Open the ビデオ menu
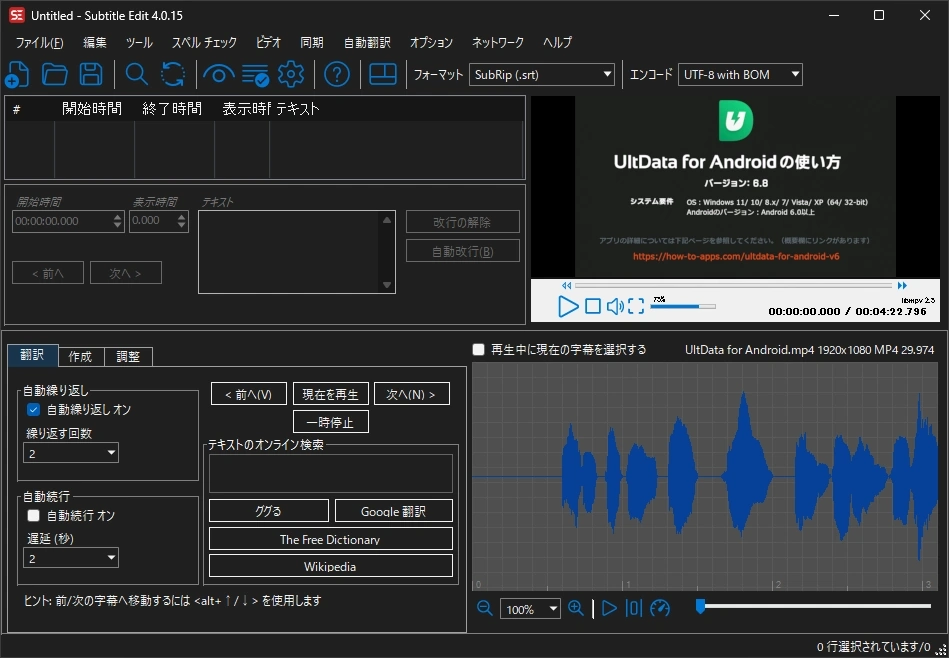949x658 pixels. pyautogui.click(x=269, y=42)
